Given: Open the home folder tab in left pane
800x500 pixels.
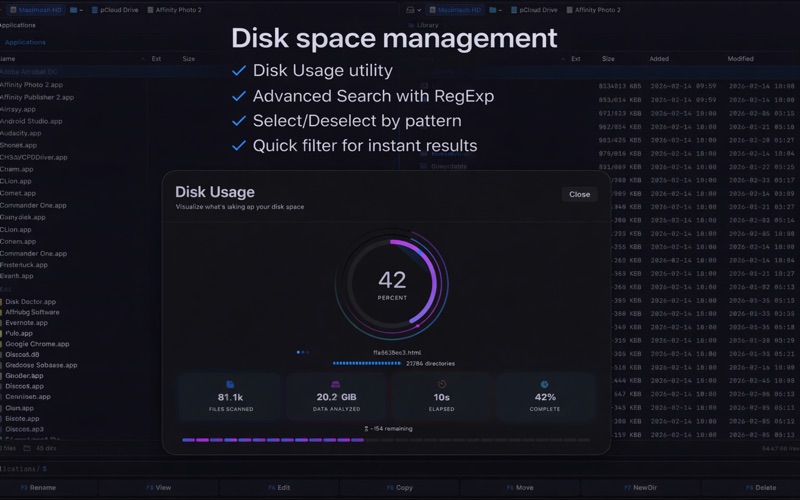Looking at the screenshot, I should [x=76, y=10].
